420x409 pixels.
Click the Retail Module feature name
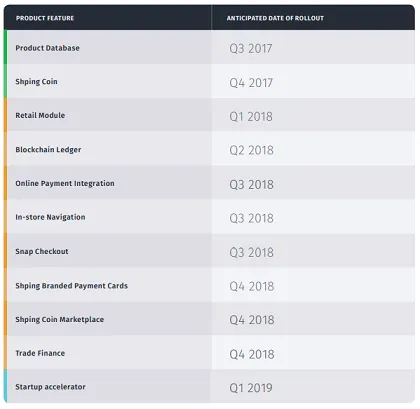[x=40, y=115]
